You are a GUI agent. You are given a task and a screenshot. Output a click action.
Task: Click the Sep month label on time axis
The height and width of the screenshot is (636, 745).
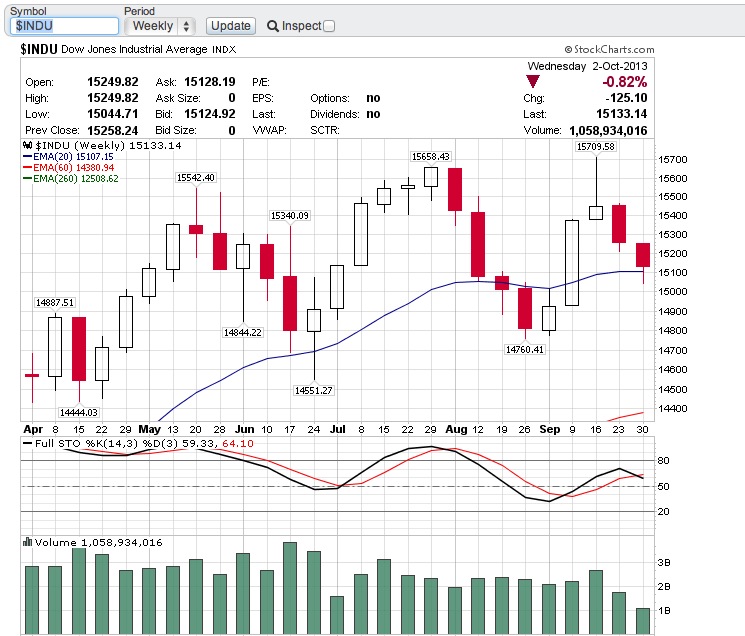click(549, 429)
